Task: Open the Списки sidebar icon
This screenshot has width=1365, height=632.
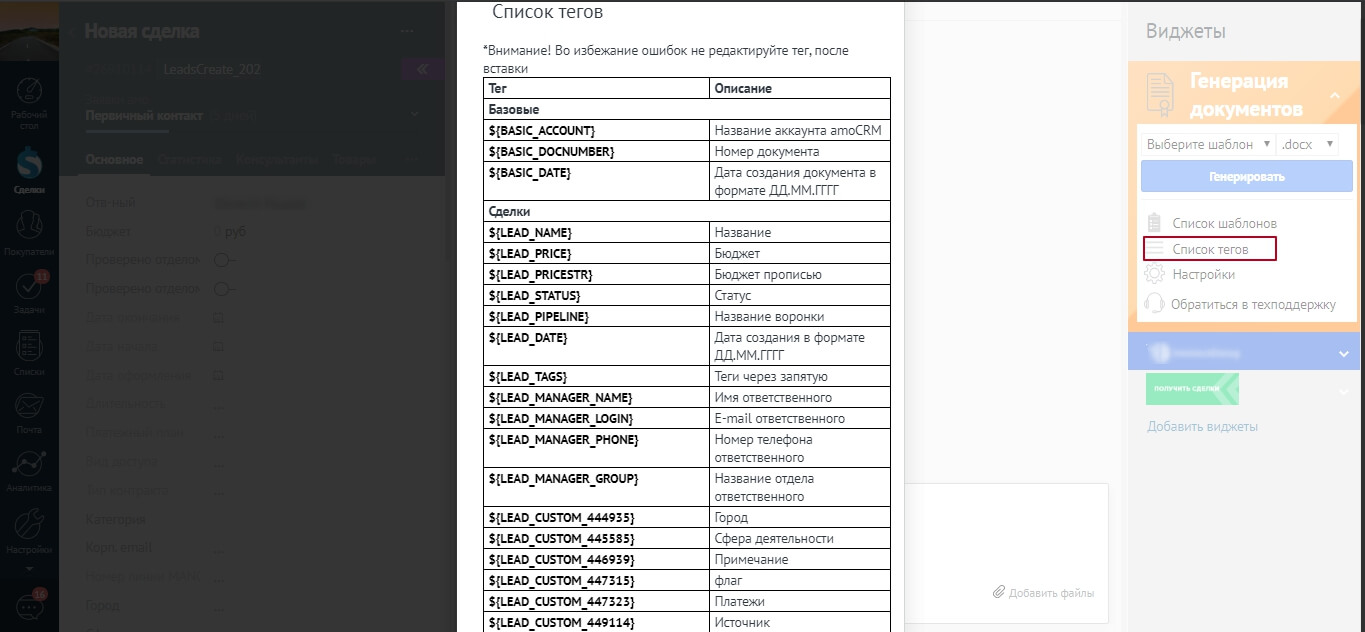Action: (x=29, y=352)
